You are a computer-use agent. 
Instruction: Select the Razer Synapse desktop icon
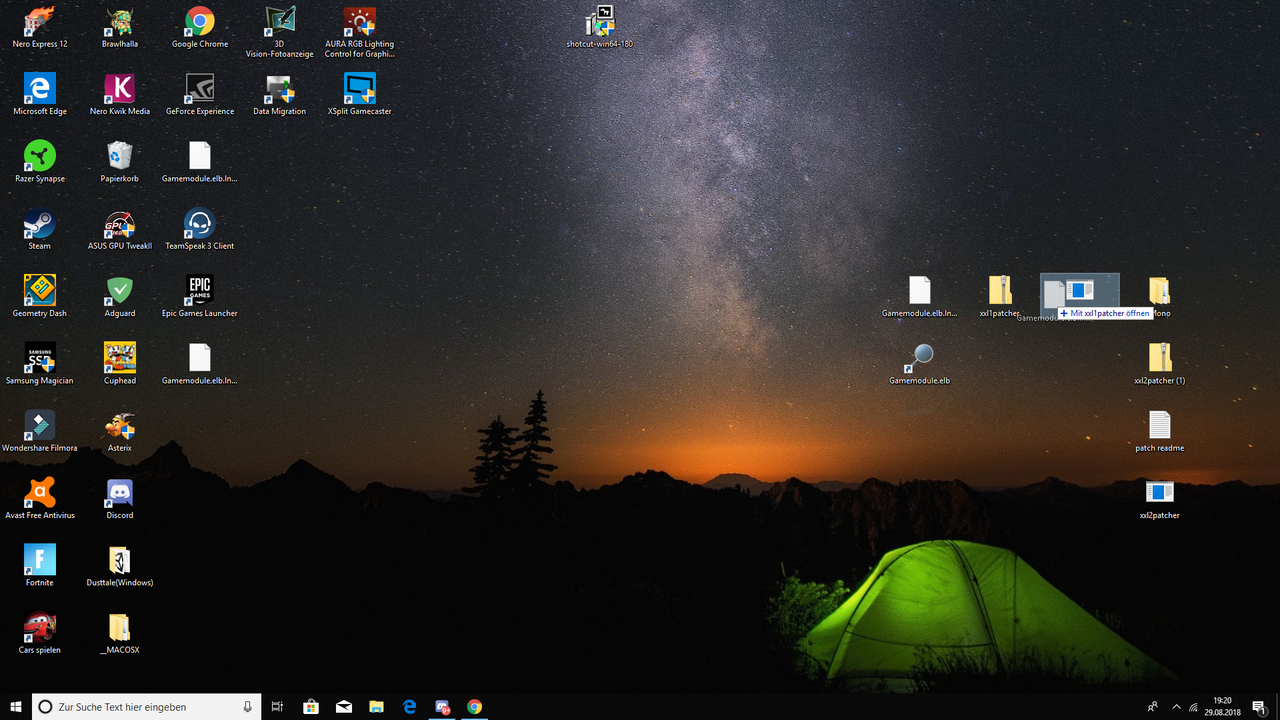tap(40, 162)
